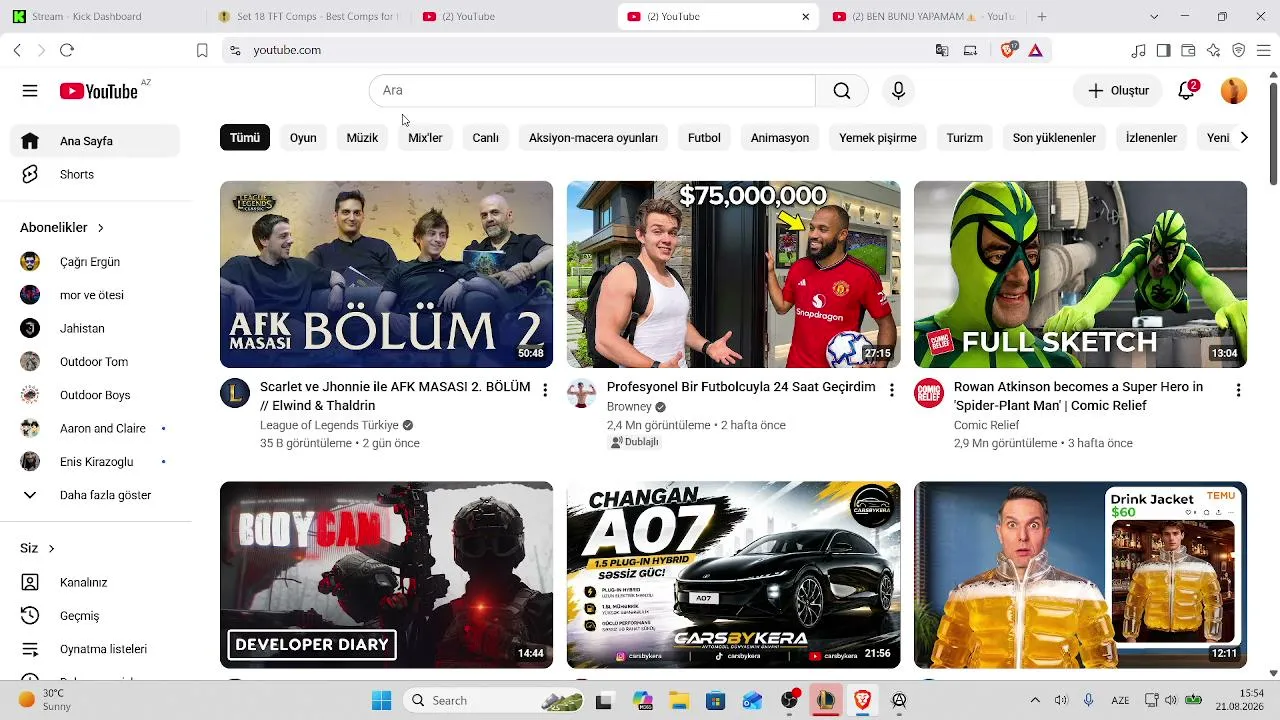Click the Oluştur create button
The image size is (1280, 720).
[1118, 91]
